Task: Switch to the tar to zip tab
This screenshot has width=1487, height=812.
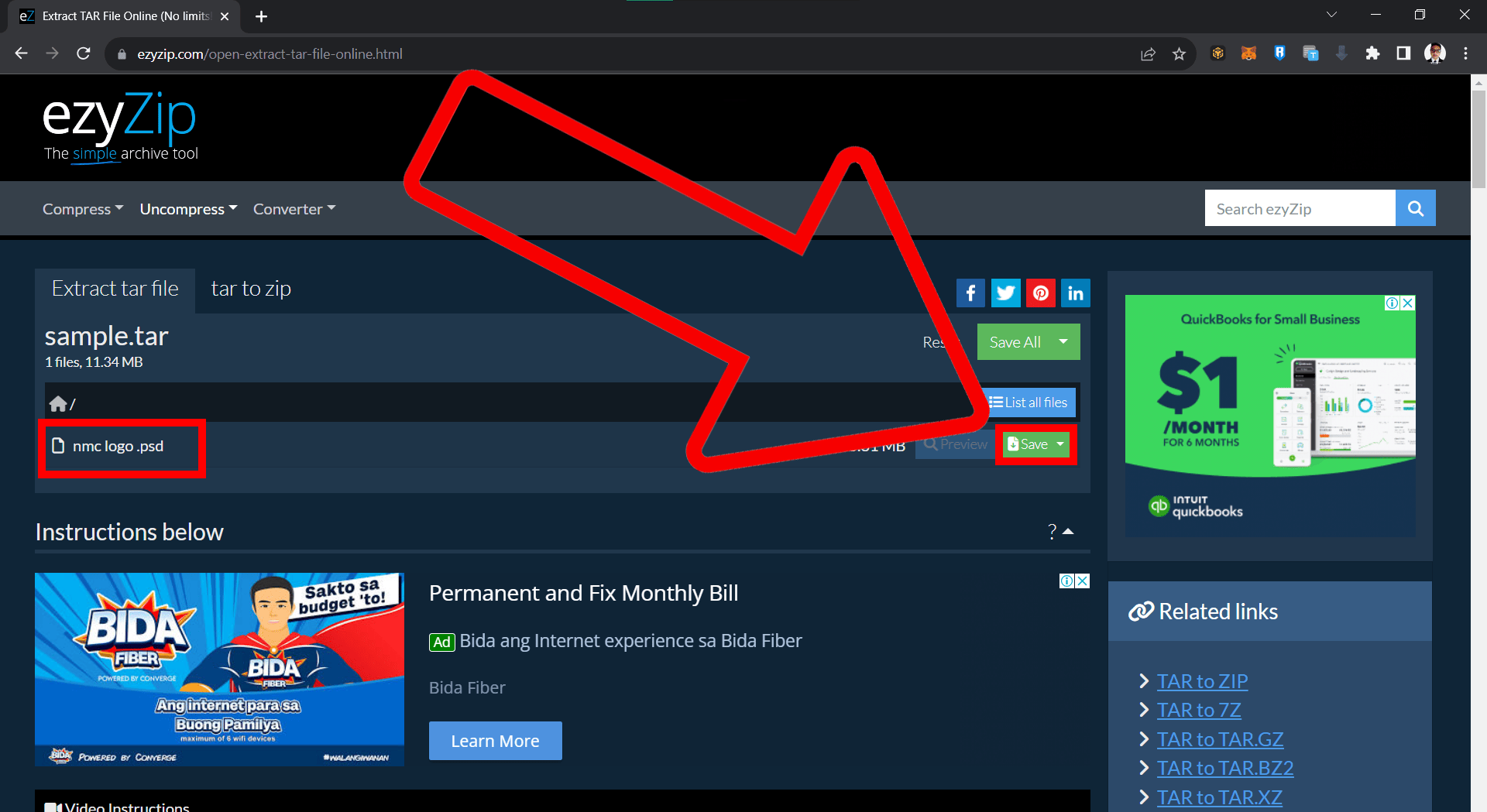Action: point(251,288)
